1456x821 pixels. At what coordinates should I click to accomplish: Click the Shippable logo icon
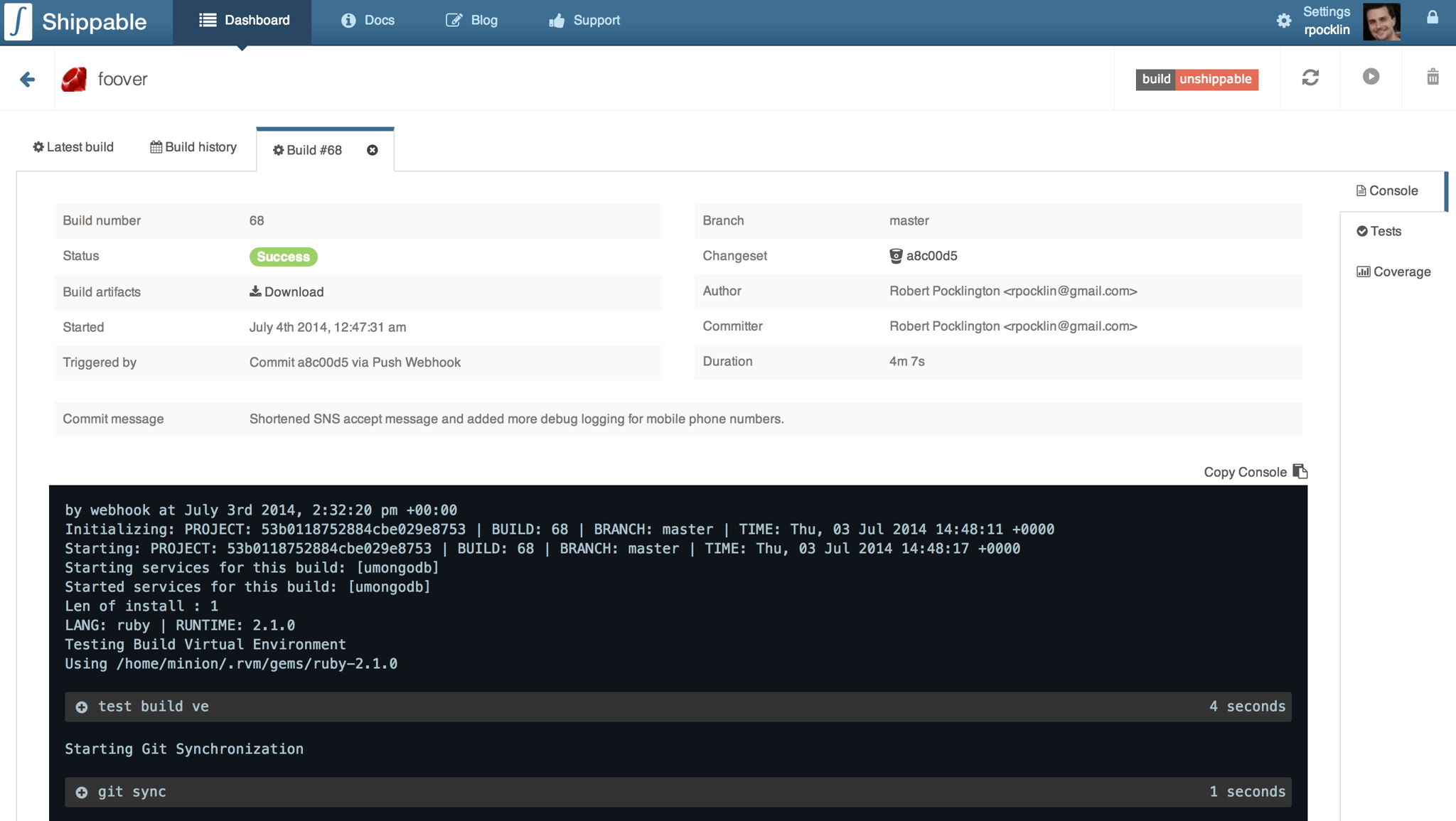click(18, 21)
